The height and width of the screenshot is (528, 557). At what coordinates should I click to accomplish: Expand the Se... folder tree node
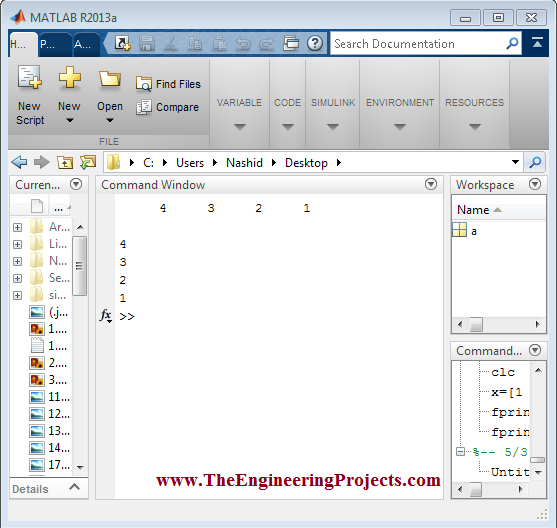point(17,278)
